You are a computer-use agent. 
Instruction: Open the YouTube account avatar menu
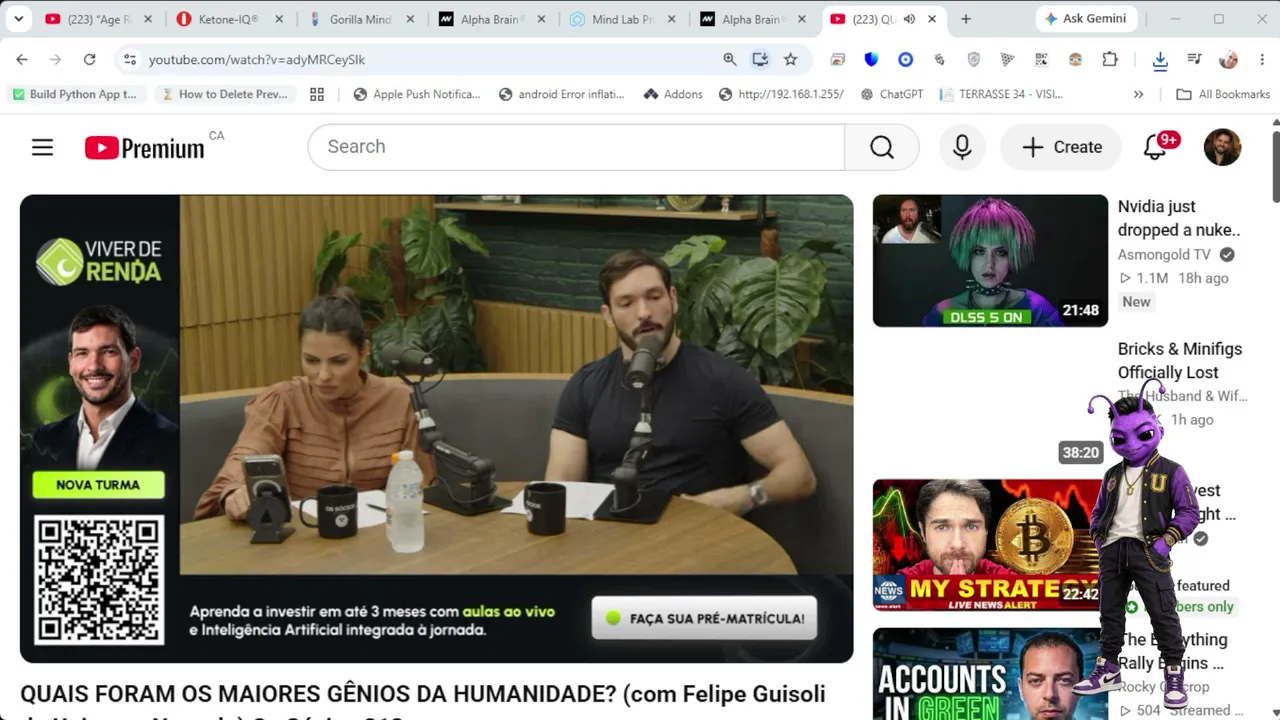click(1222, 148)
